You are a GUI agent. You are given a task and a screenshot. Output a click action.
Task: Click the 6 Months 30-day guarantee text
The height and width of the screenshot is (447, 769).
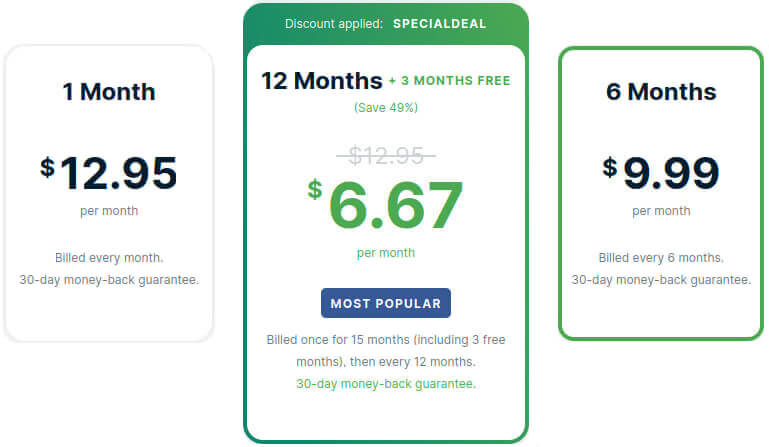(661, 280)
